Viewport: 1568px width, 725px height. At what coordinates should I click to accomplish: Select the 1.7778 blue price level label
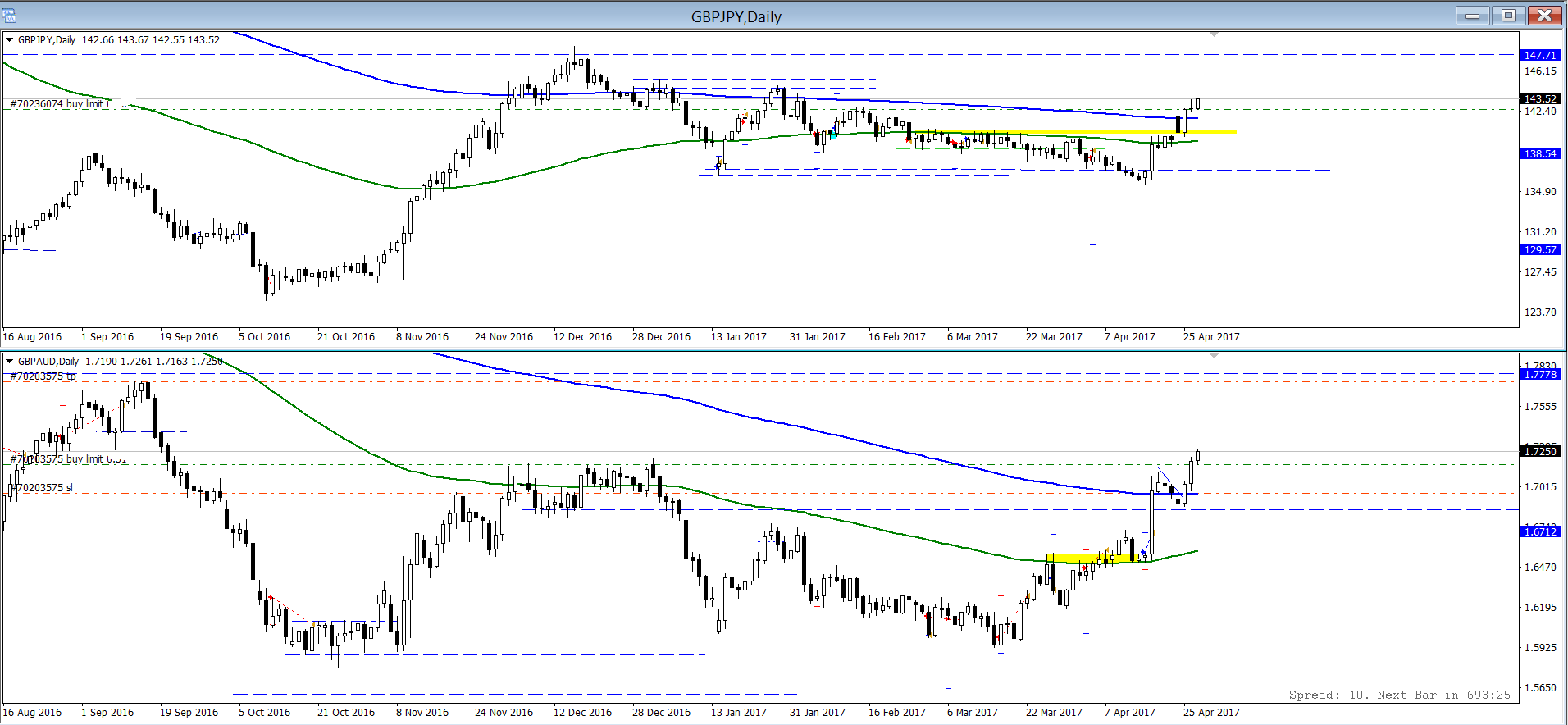point(1540,374)
